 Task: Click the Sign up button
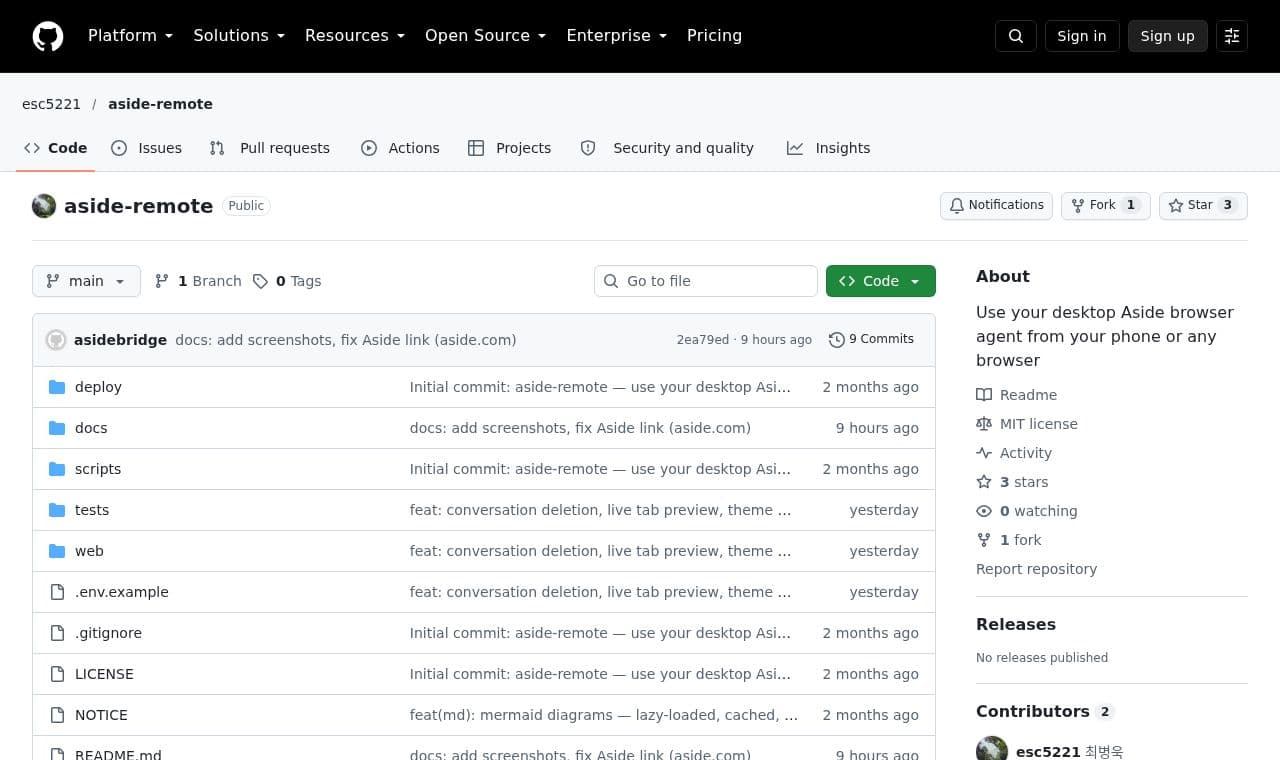tap(1168, 36)
